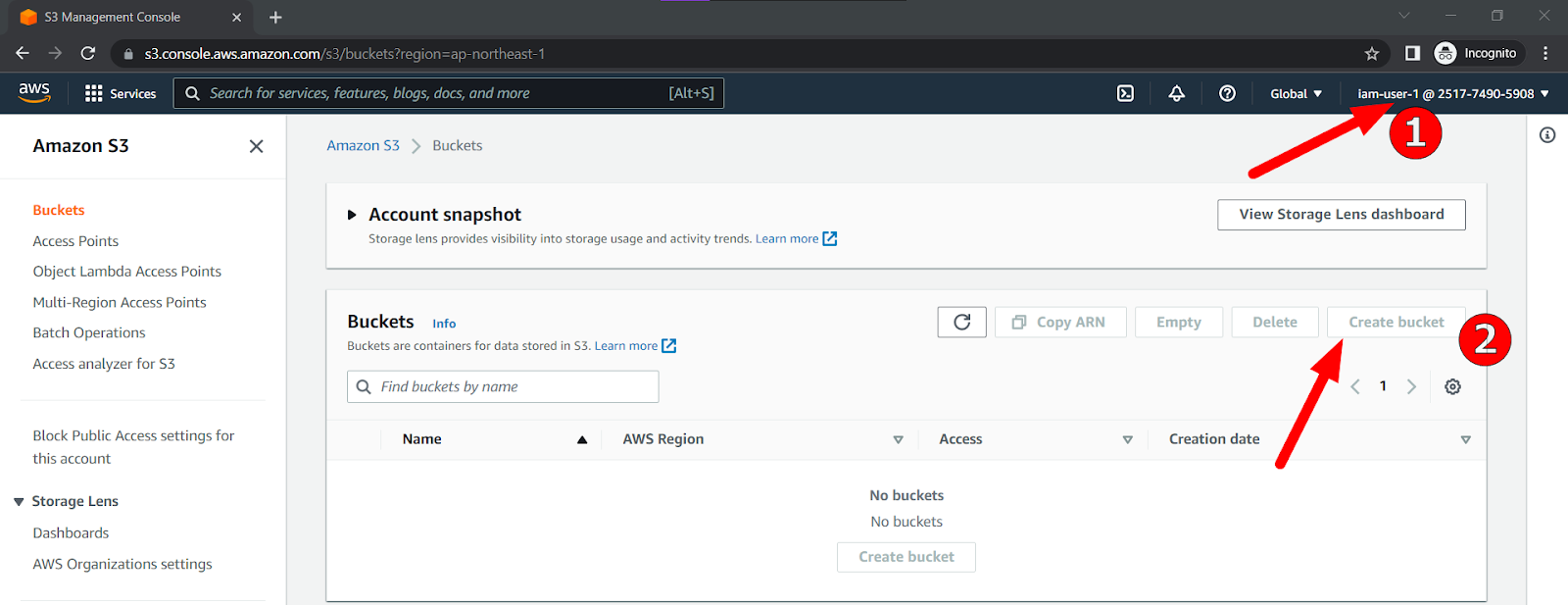This screenshot has height=605, width=1568.
Task: Focus the AWS services search bar
Action: (449, 93)
